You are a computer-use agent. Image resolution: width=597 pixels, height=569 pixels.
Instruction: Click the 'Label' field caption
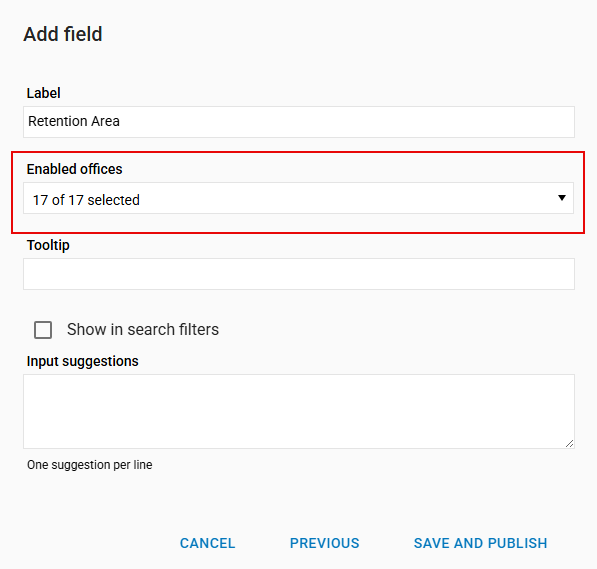tap(43, 93)
